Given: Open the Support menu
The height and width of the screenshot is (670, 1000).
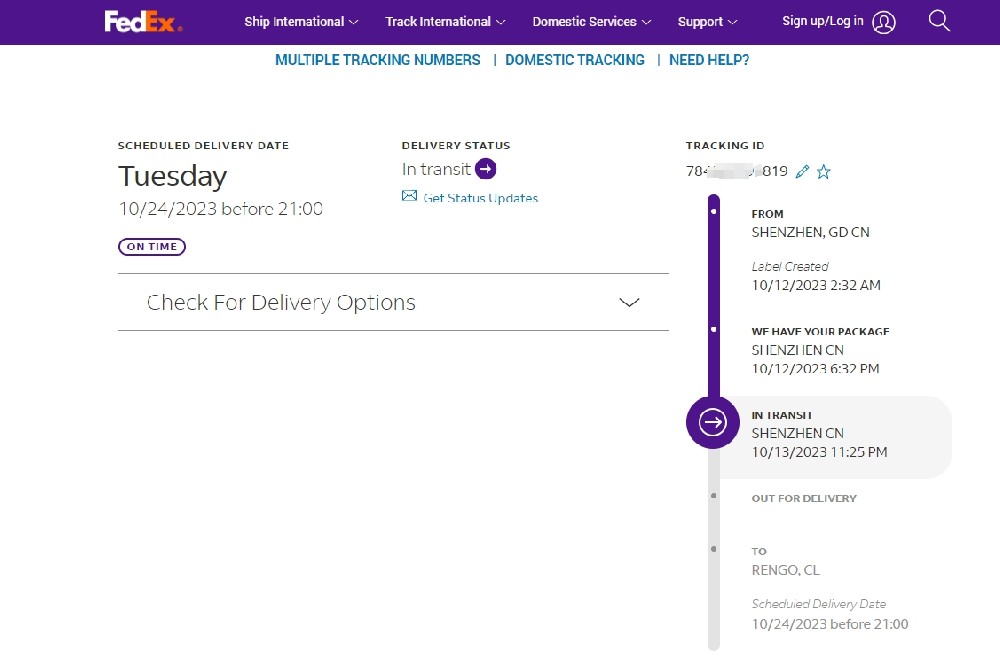Looking at the screenshot, I should coord(707,21).
